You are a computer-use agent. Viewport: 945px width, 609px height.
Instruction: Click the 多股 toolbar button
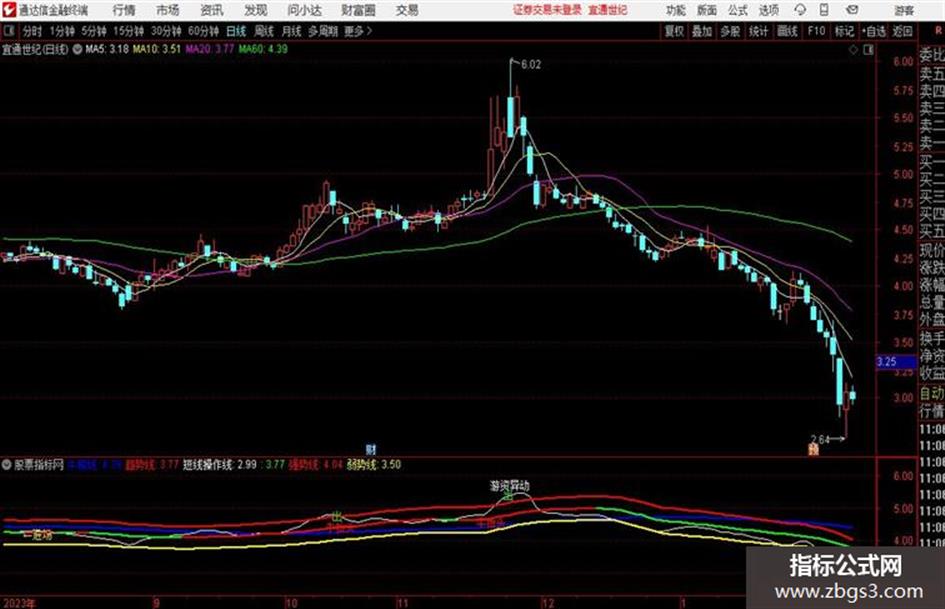(x=730, y=31)
